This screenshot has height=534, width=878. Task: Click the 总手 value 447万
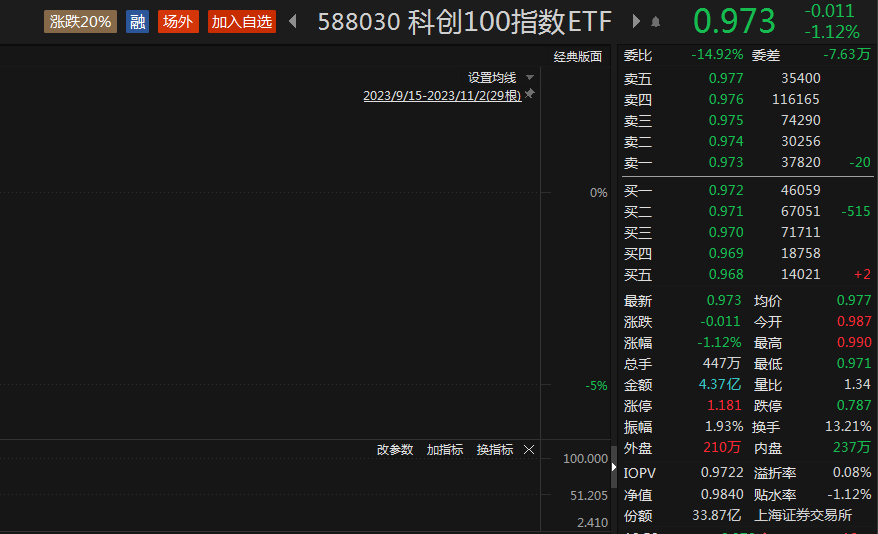pos(722,364)
